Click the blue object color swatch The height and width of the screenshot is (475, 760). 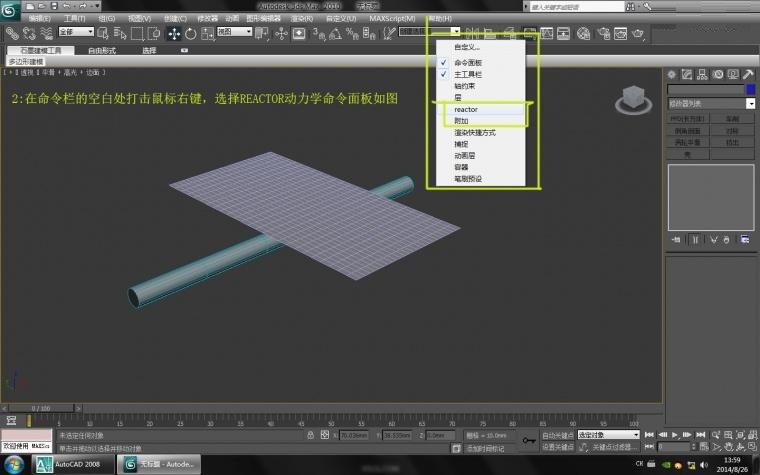pos(750,89)
